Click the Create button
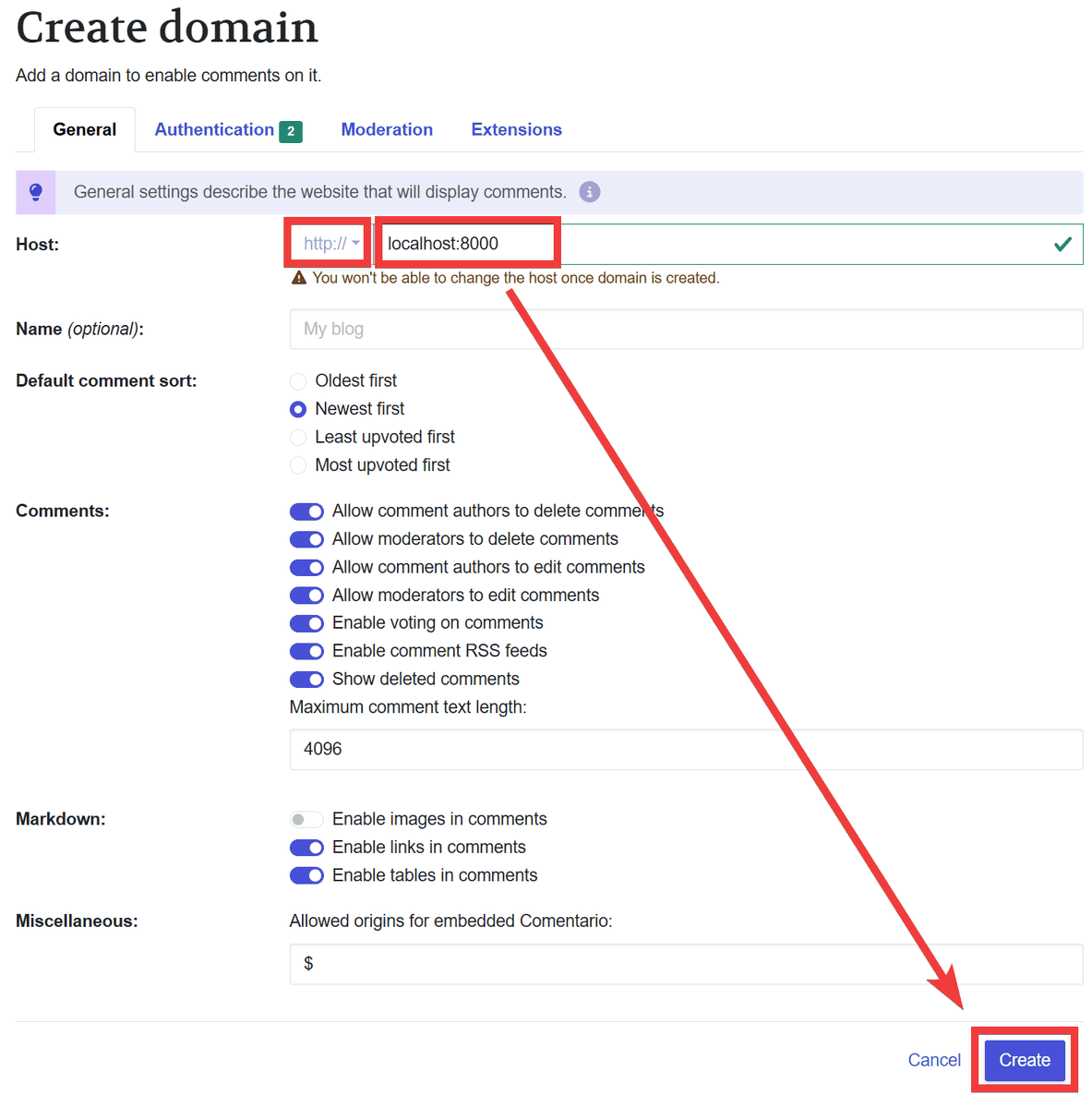 pos(1024,1060)
